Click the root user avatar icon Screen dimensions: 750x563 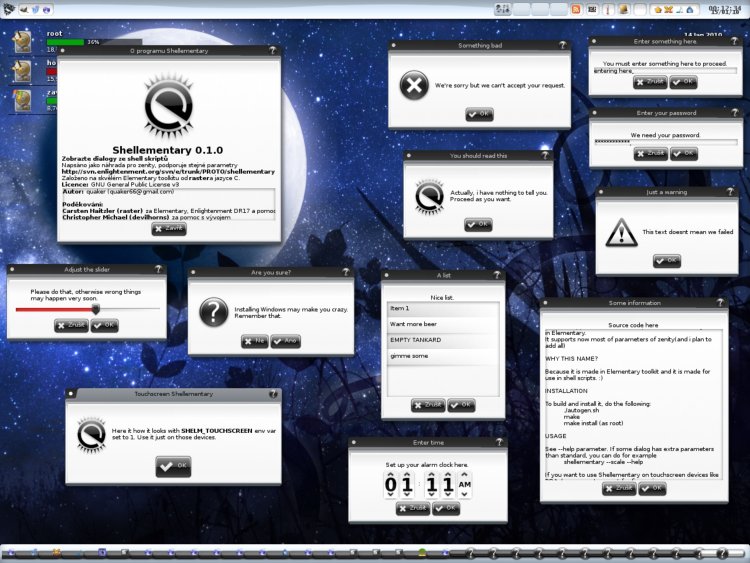(x=22, y=42)
